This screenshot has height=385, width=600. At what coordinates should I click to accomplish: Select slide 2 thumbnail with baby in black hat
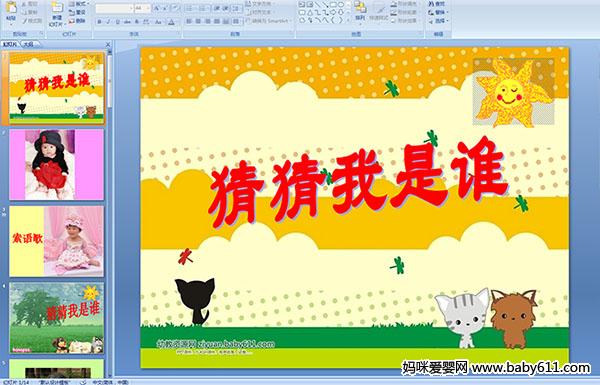coord(57,165)
